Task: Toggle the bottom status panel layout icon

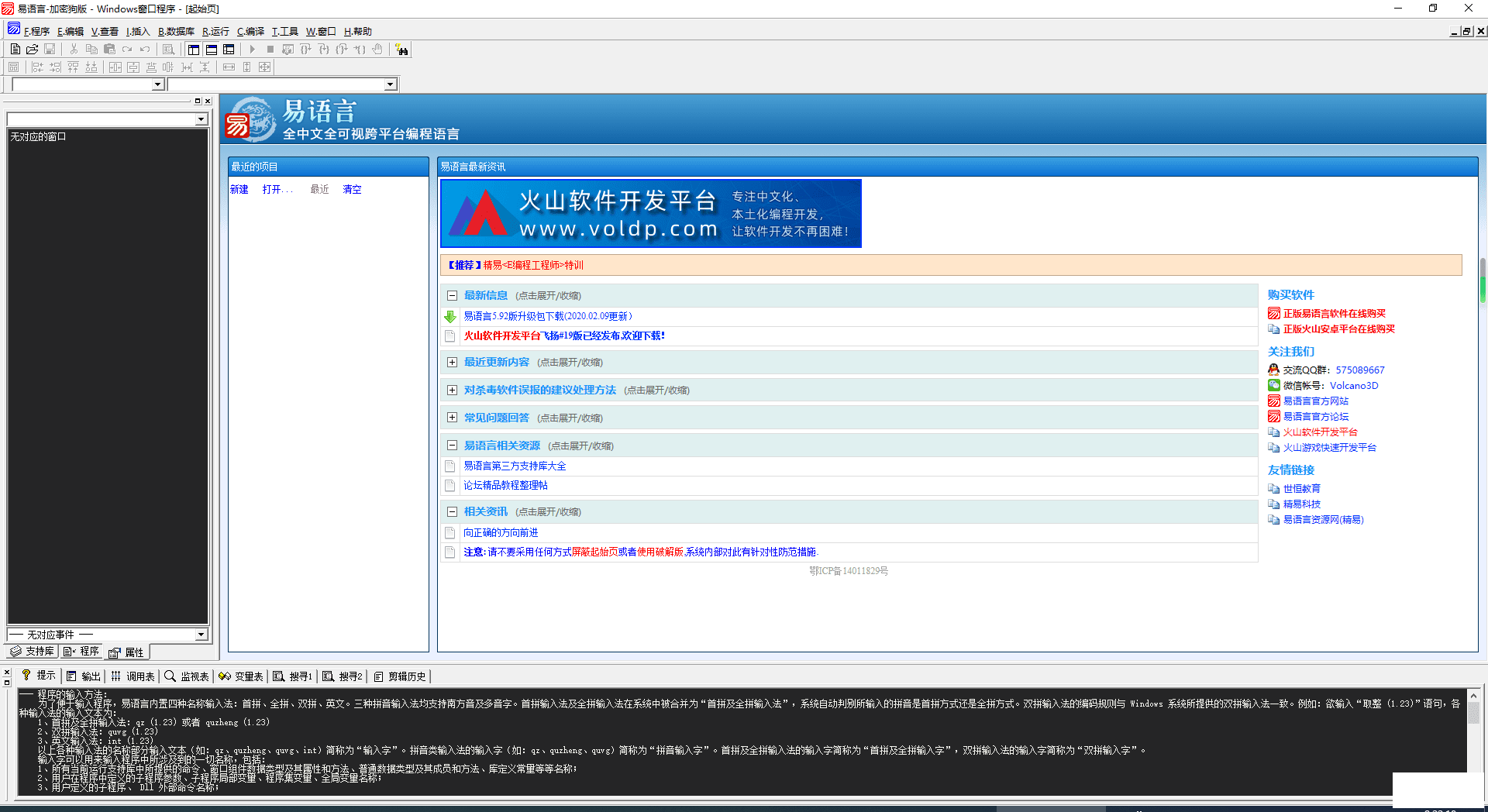Action: [x=212, y=49]
